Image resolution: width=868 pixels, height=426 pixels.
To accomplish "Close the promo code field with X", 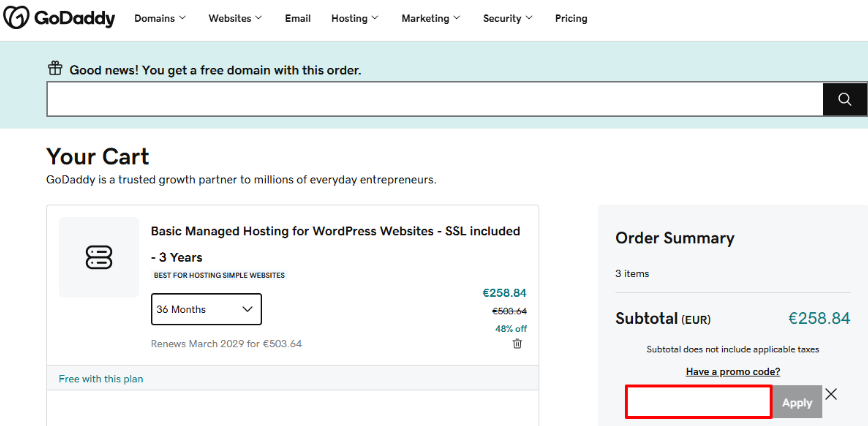I will pos(831,394).
